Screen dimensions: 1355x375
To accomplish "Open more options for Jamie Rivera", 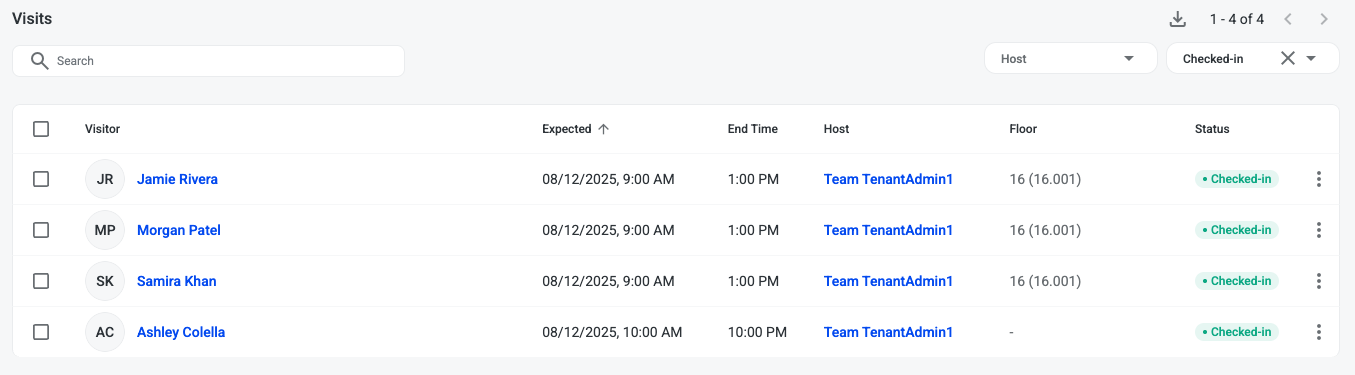I will (x=1319, y=179).
